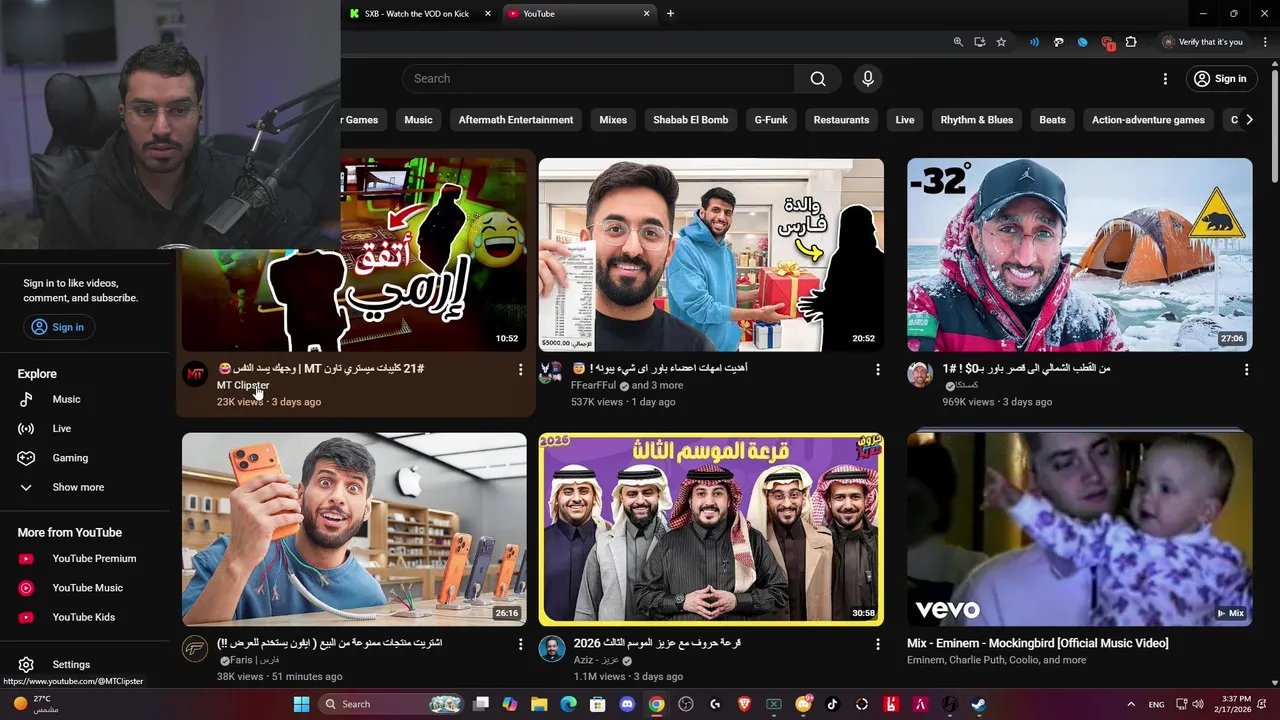The height and width of the screenshot is (720, 1280).
Task: Open orange iPhone Apple store thumbnail
Action: pos(354,529)
